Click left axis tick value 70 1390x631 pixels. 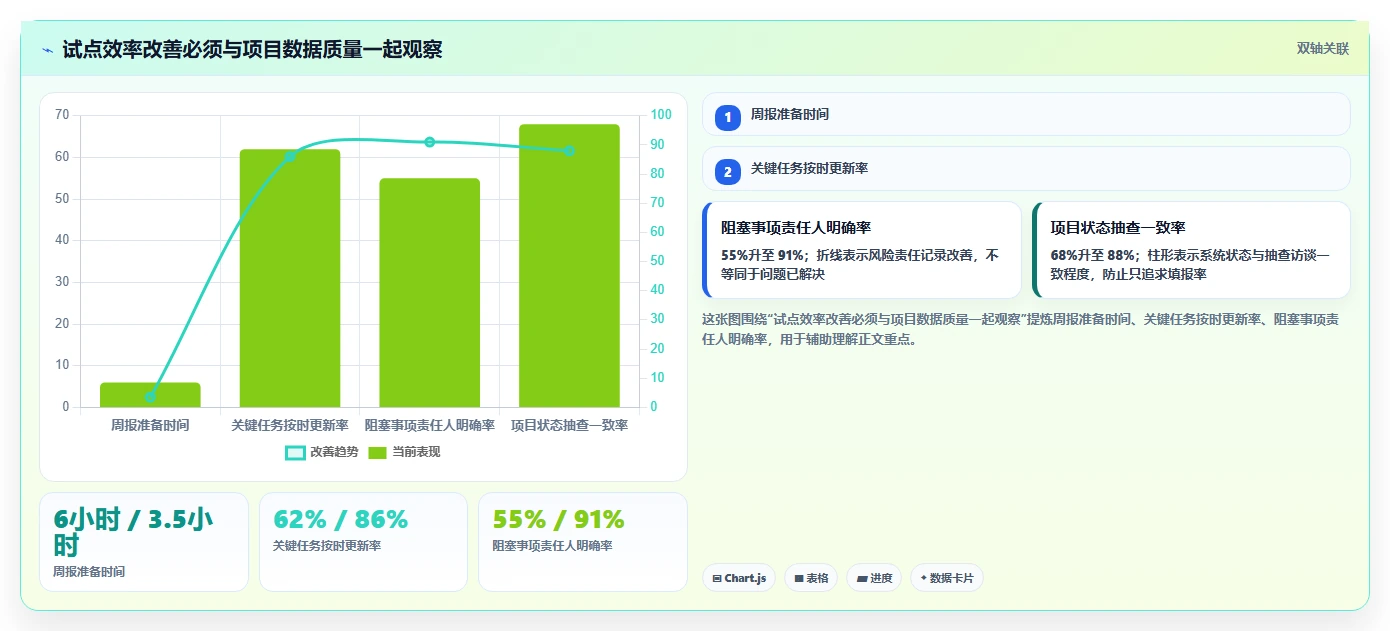coord(62,115)
